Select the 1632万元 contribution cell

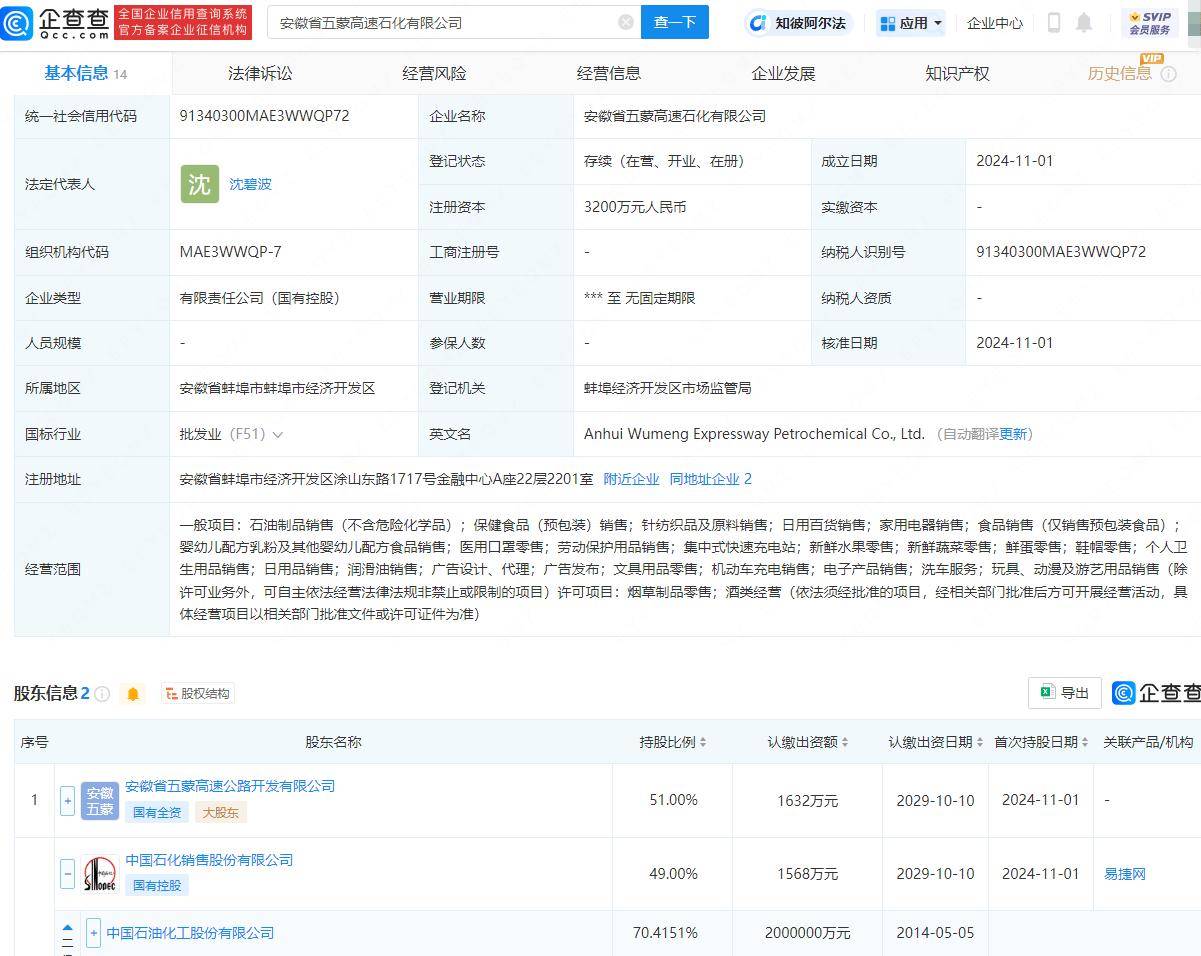(x=808, y=800)
